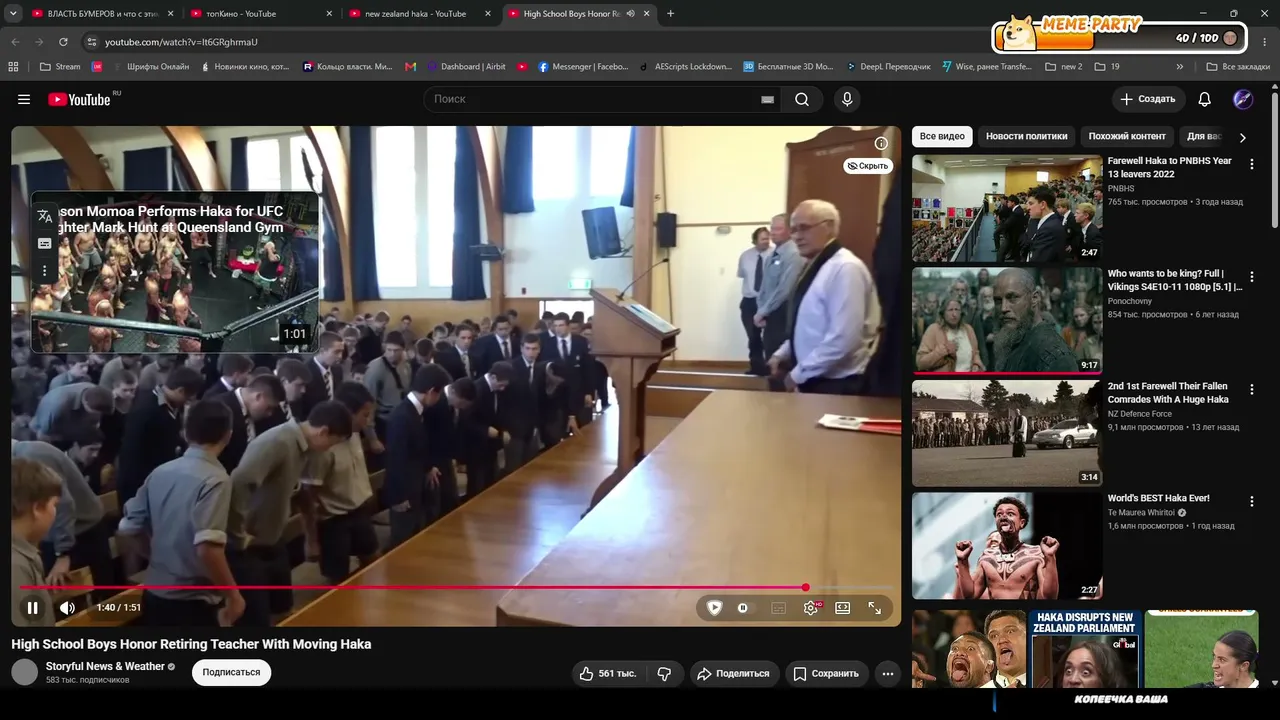Open the tab search dropdown in Chrome
The height and width of the screenshot is (720, 1280).
pyautogui.click(x=13, y=14)
